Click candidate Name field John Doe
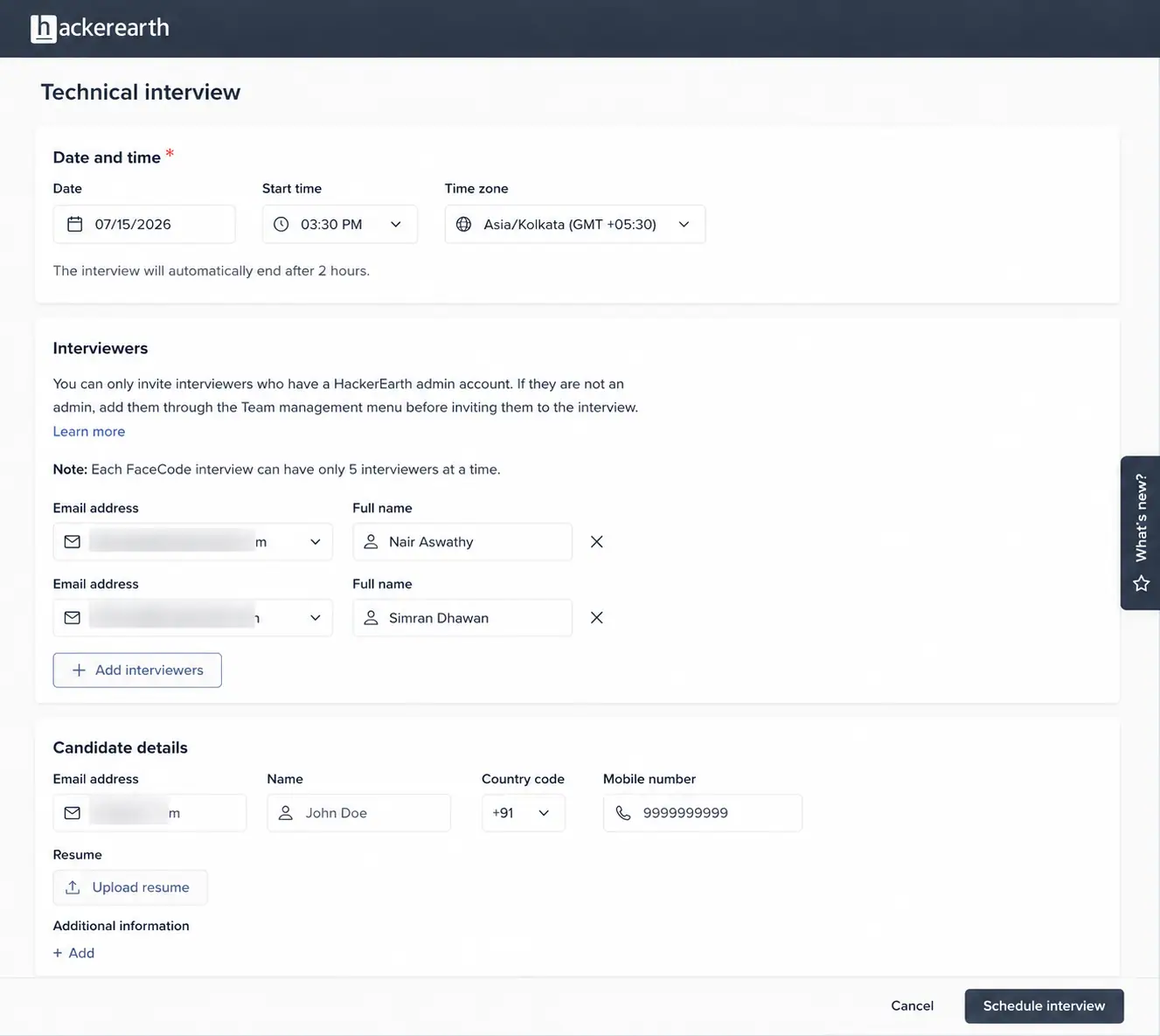 (x=359, y=813)
